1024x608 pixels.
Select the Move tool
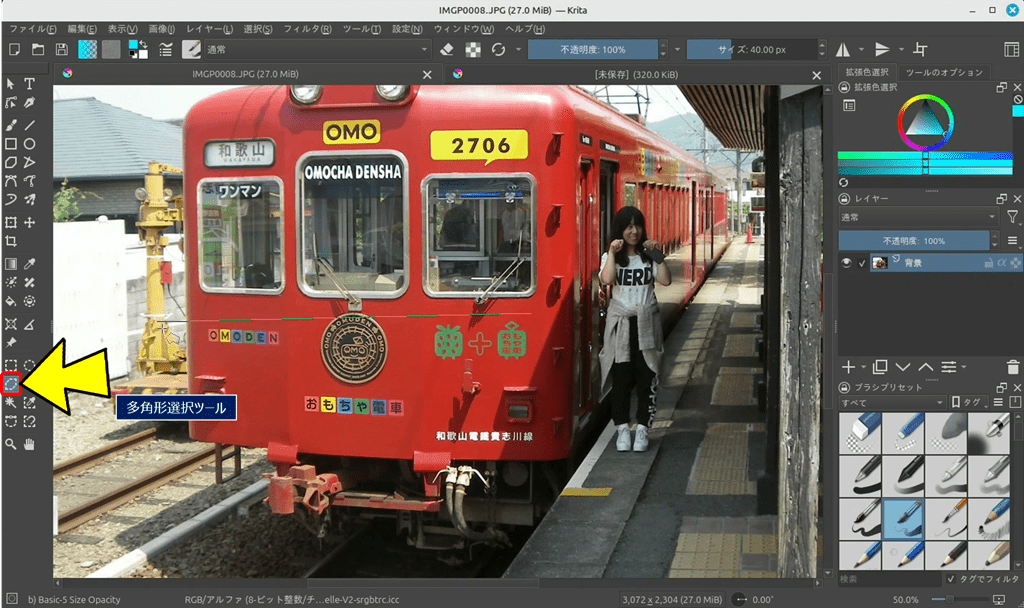pyautogui.click(x=29, y=222)
